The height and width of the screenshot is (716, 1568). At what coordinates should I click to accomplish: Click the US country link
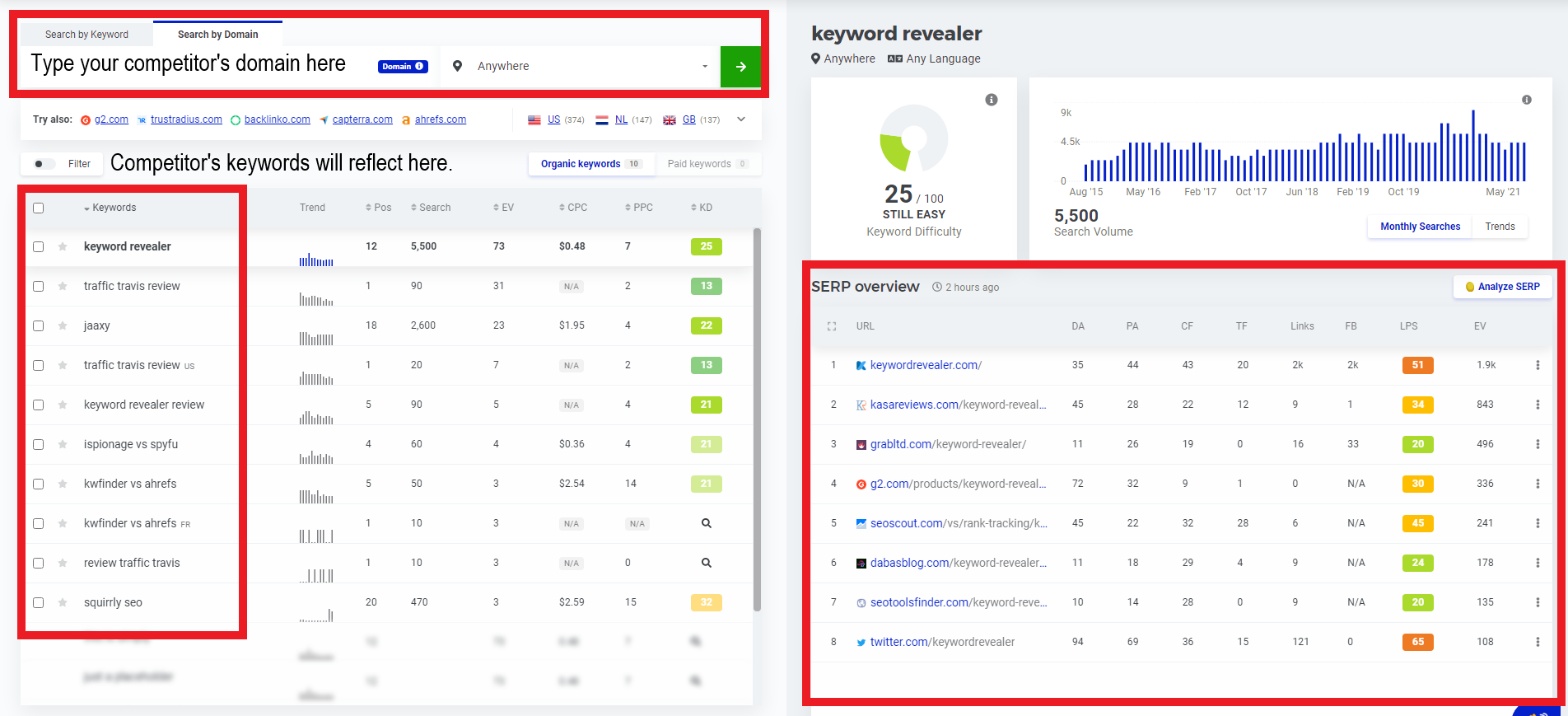click(x=553, y=119)
